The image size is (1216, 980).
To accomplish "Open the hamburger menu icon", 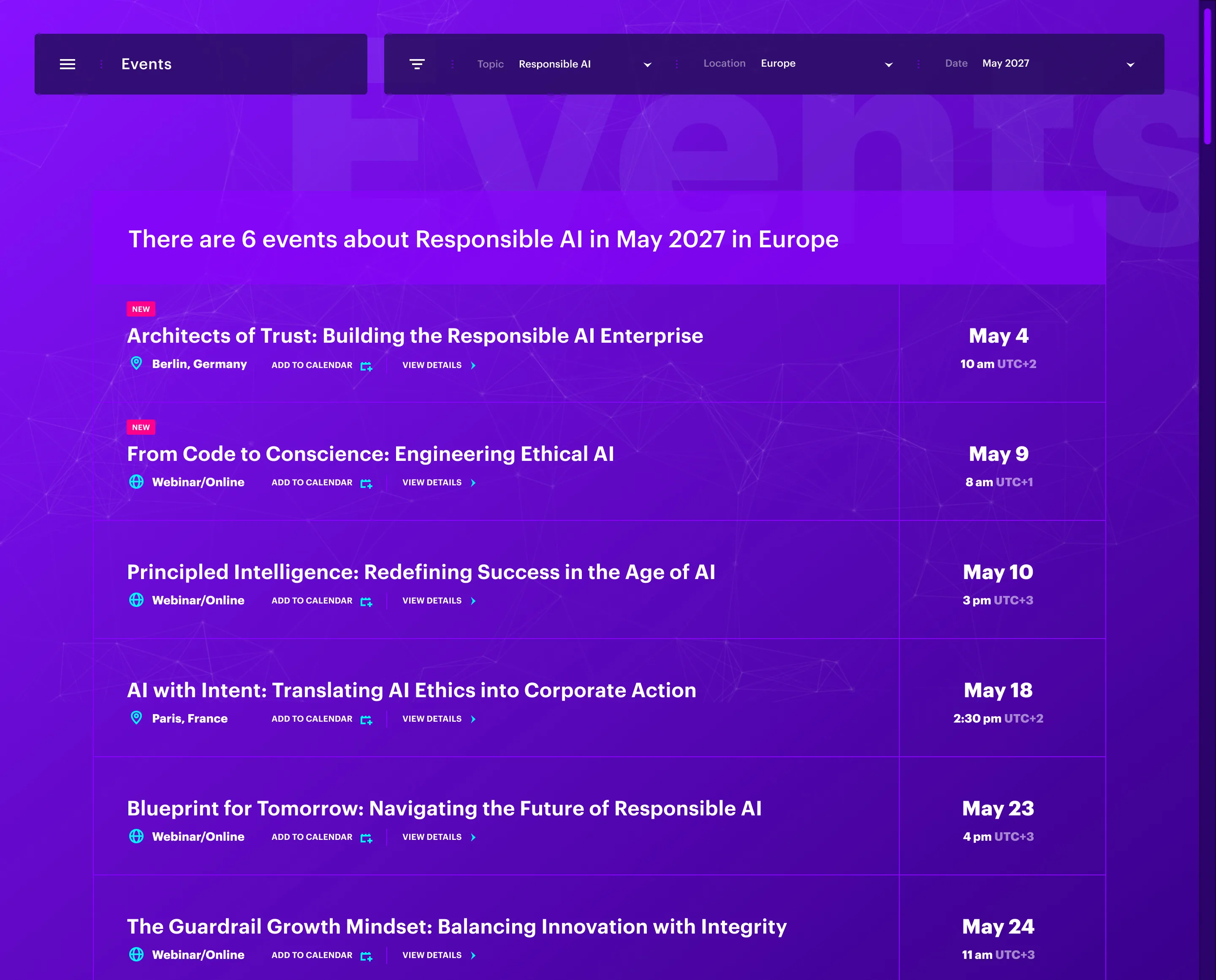I will (x=67, y=64).
